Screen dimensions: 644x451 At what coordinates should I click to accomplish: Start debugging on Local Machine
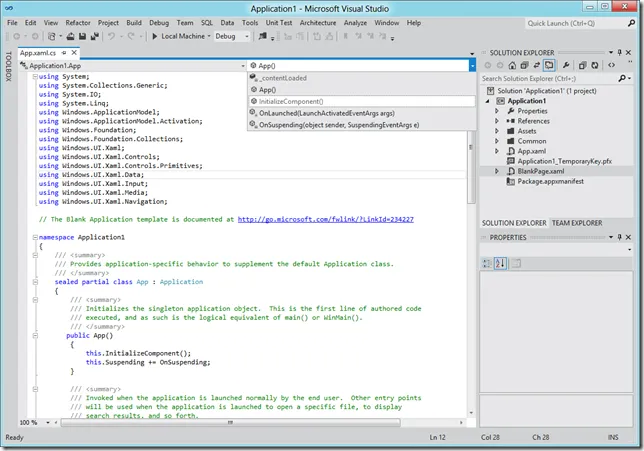click(180, 36)
